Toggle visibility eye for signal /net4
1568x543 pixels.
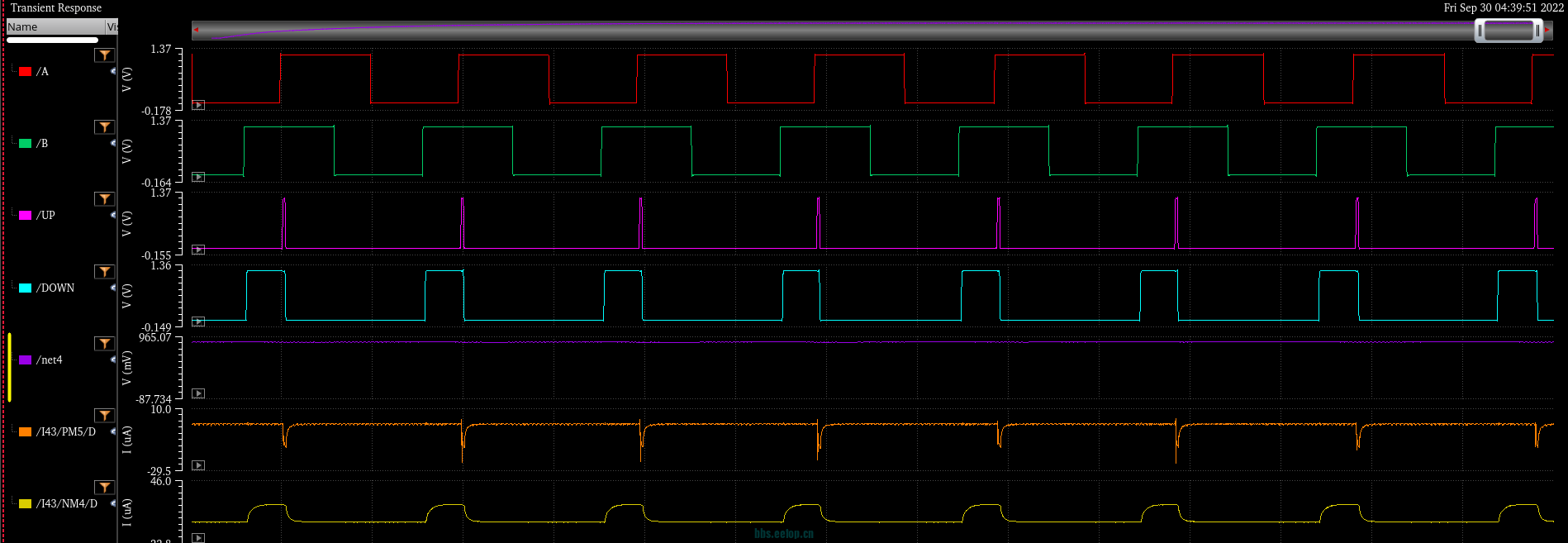[113, 360]
